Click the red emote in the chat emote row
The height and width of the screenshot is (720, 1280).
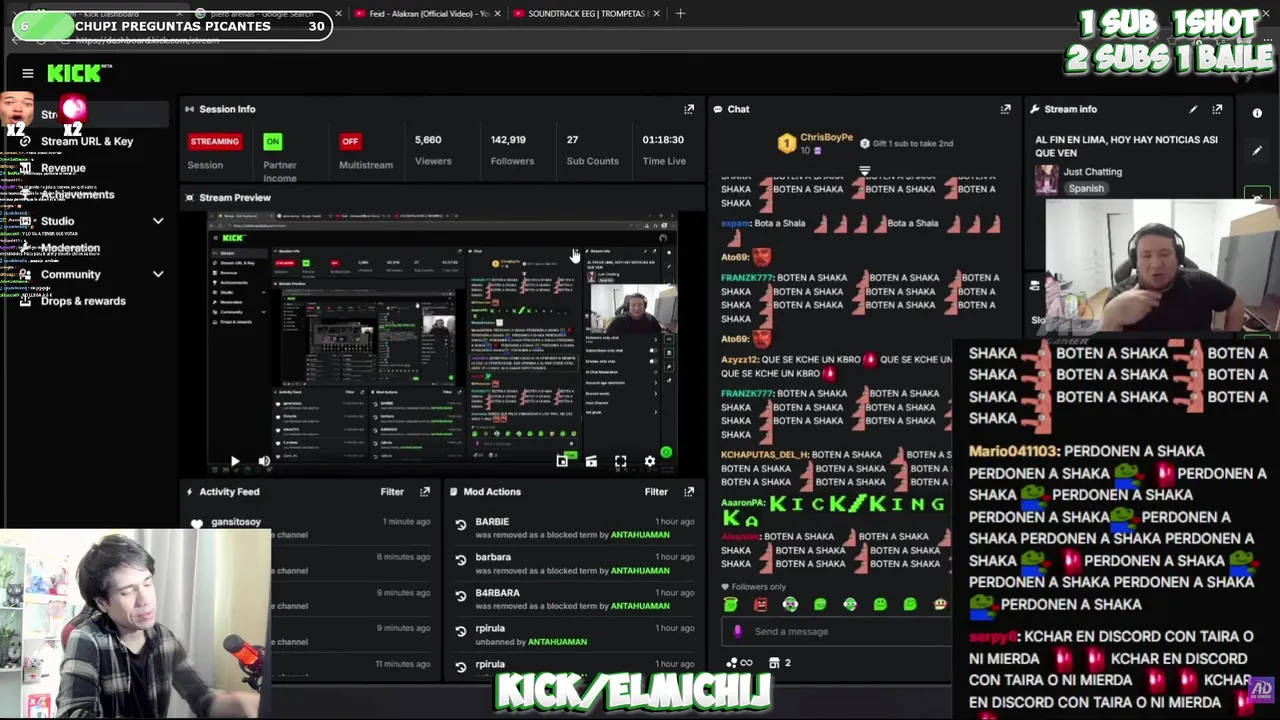click(761, 604)
